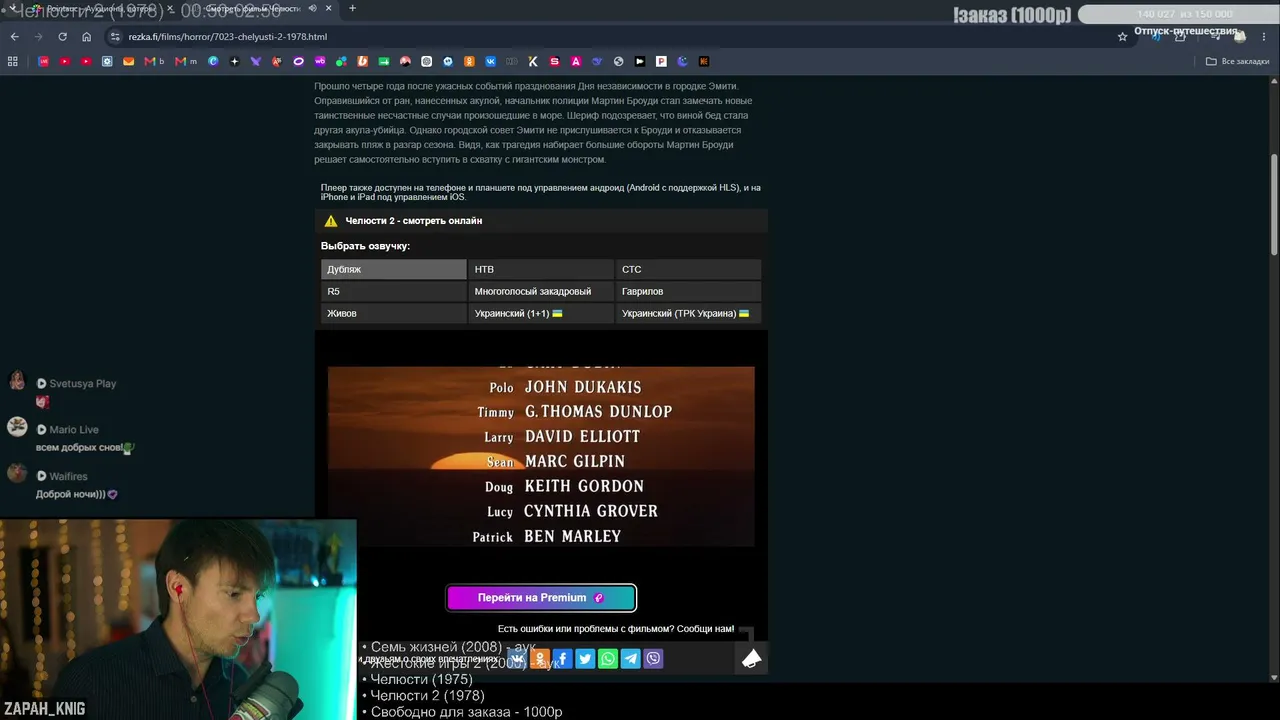Viewport: 1280px width, 720px height.
Task: Go back to the previous page
Action: (14, 37)
